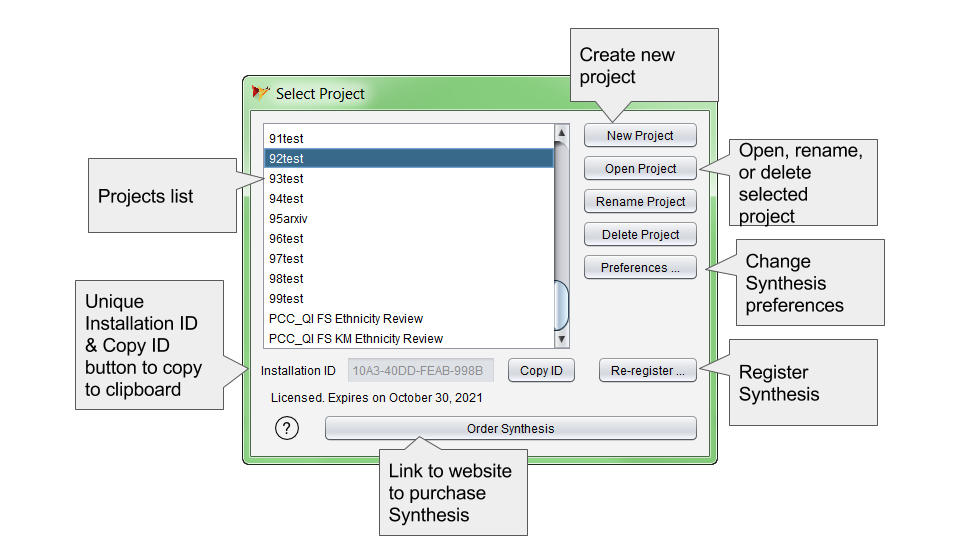Select the 91test project

pyautogui.click(x=287, y=139)
